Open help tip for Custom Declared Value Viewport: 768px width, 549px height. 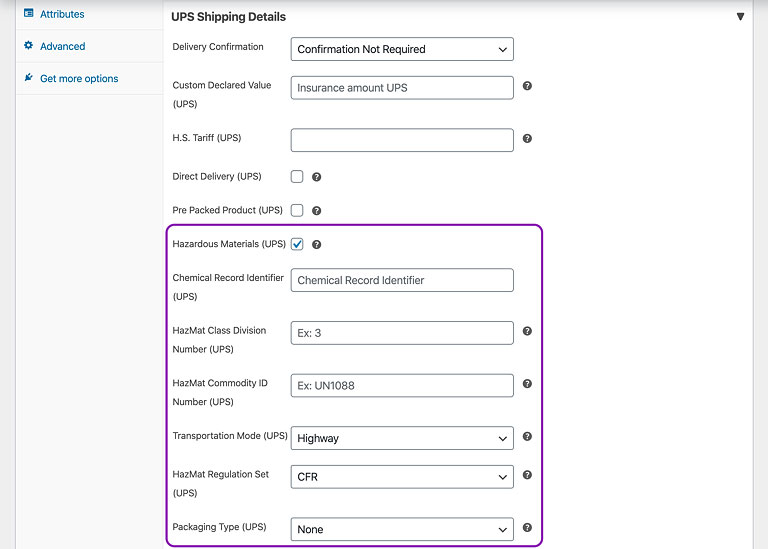527,86
